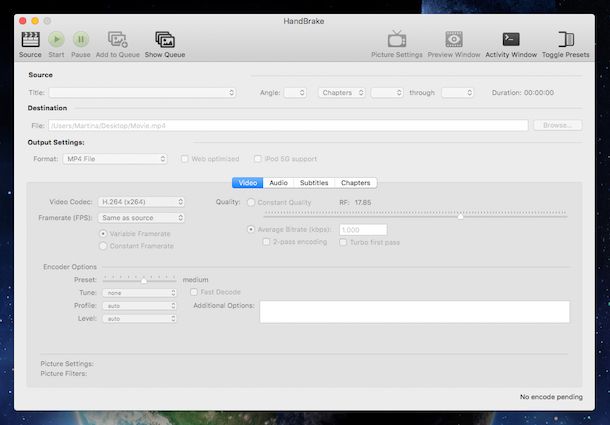This screenshot has width=610, height=425.
Task: Enable Turbo first pass checkbox
Action: pos(343,242)
